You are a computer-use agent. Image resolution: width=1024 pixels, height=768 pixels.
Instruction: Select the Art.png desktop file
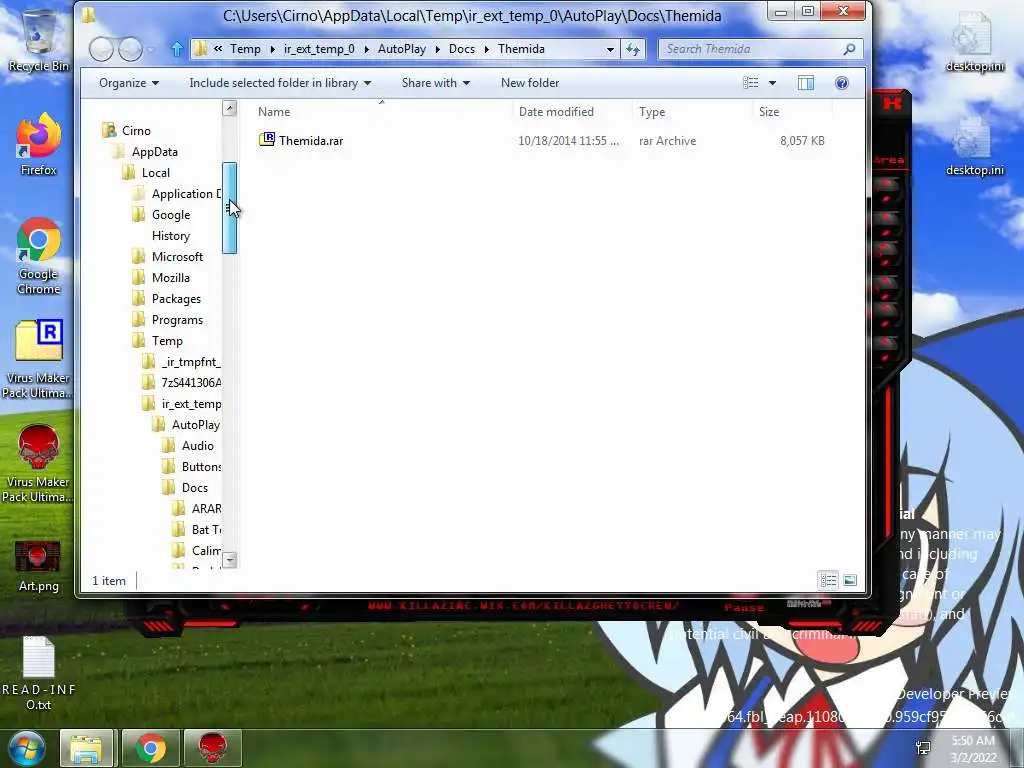click(38, 566)
